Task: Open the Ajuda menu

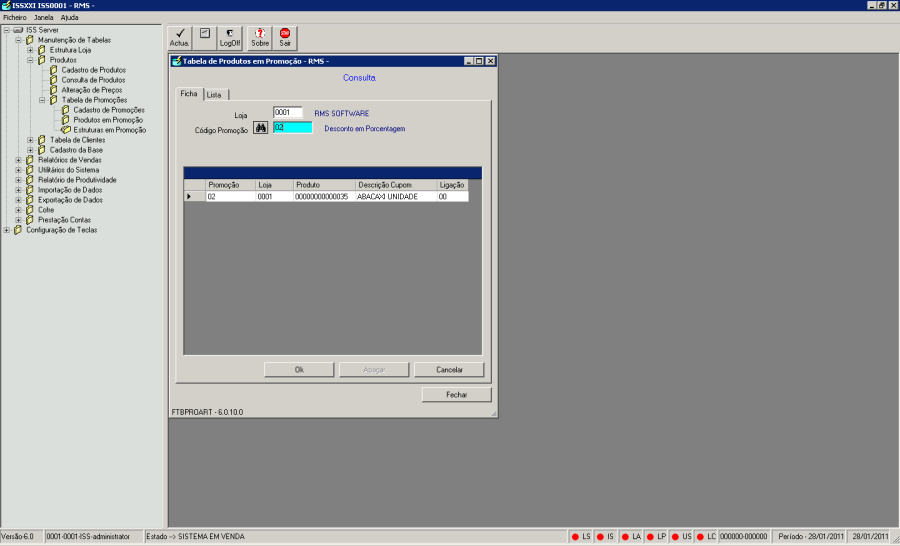Action: [x=69, y=18]
